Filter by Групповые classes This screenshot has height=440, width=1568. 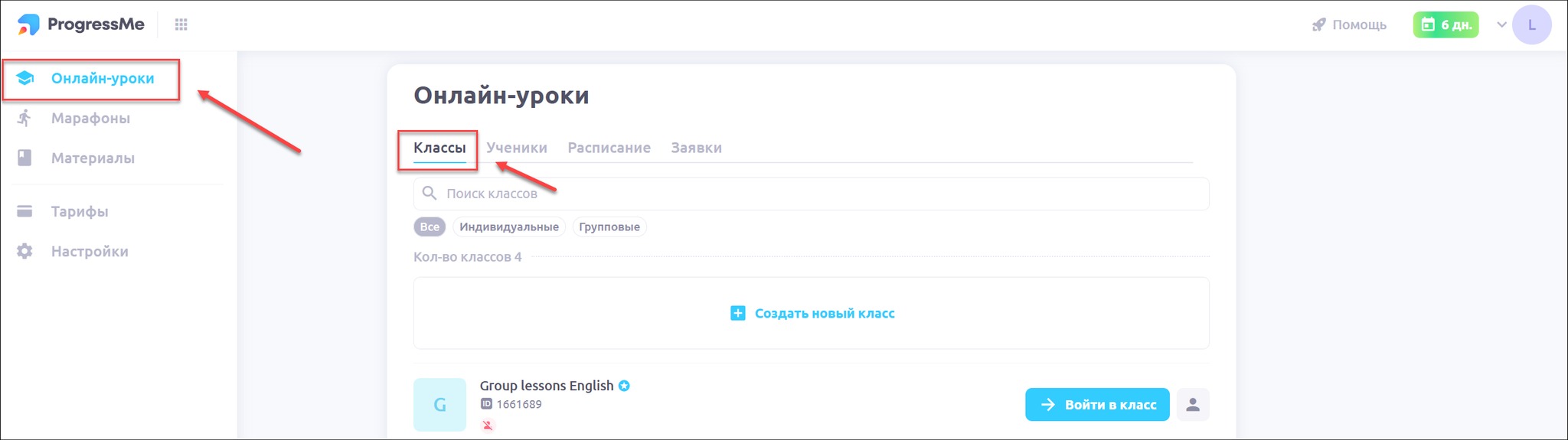(609, 227)
